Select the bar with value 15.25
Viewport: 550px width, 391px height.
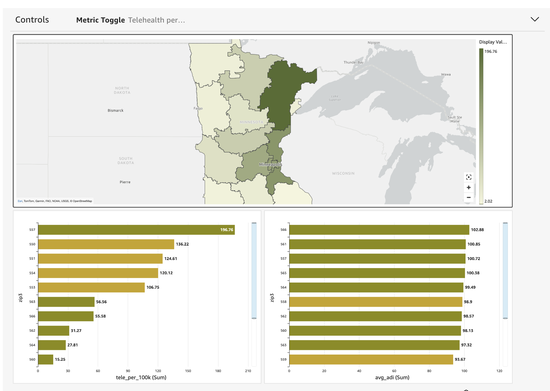[x=46, y=359]
